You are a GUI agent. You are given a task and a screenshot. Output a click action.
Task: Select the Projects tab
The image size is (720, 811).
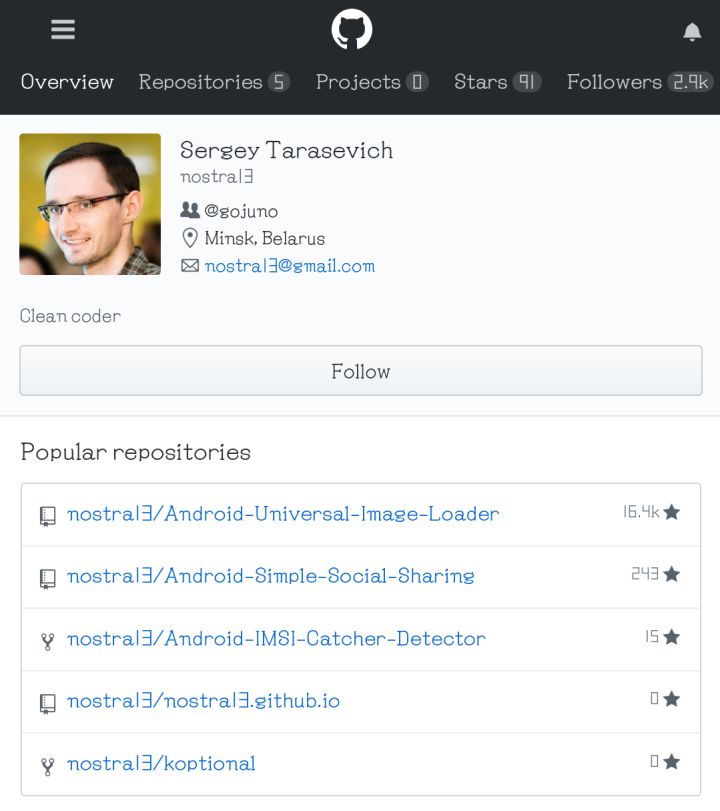[372, 82]
